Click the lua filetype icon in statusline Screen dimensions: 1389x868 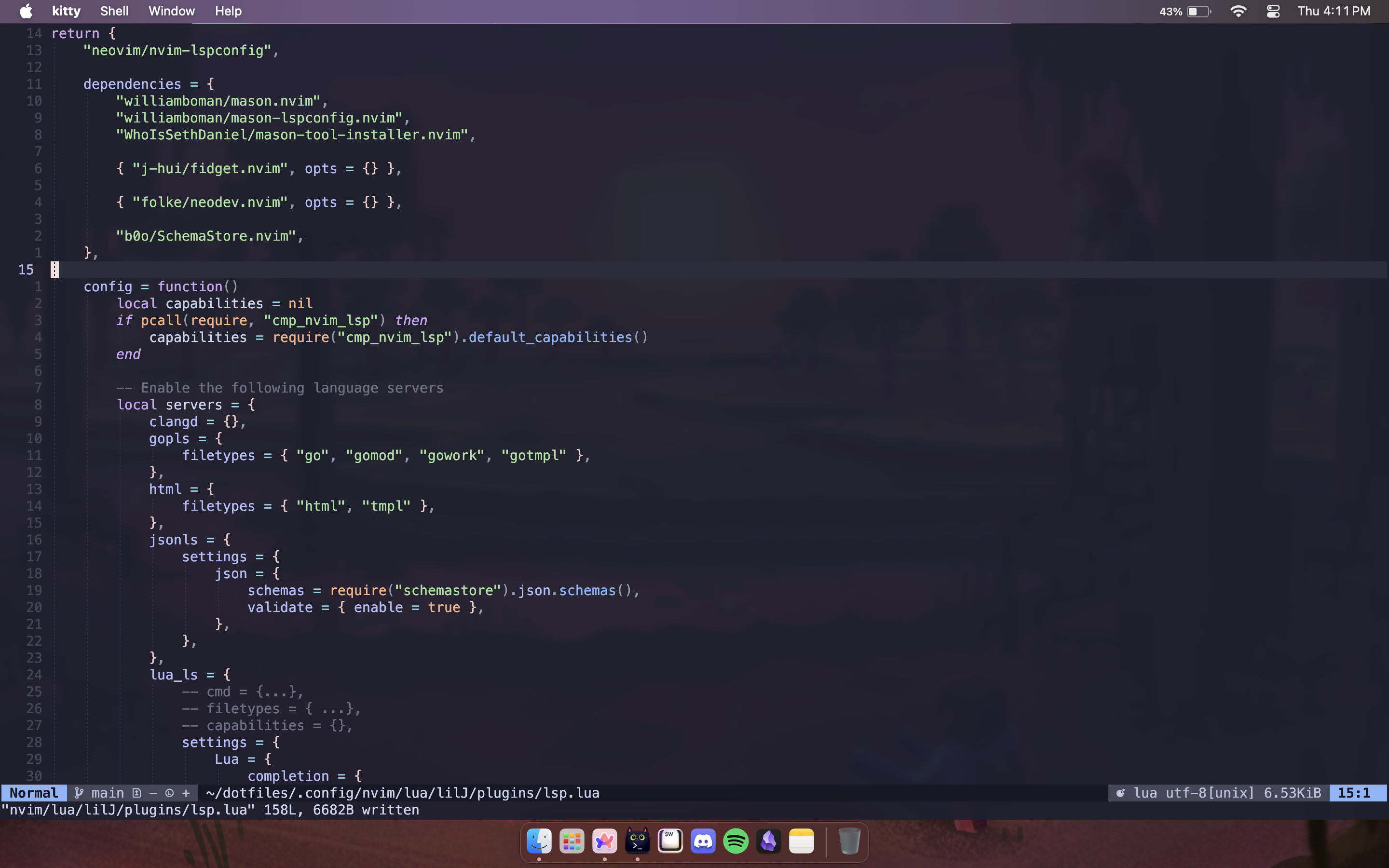click(x=1120, y=793)
